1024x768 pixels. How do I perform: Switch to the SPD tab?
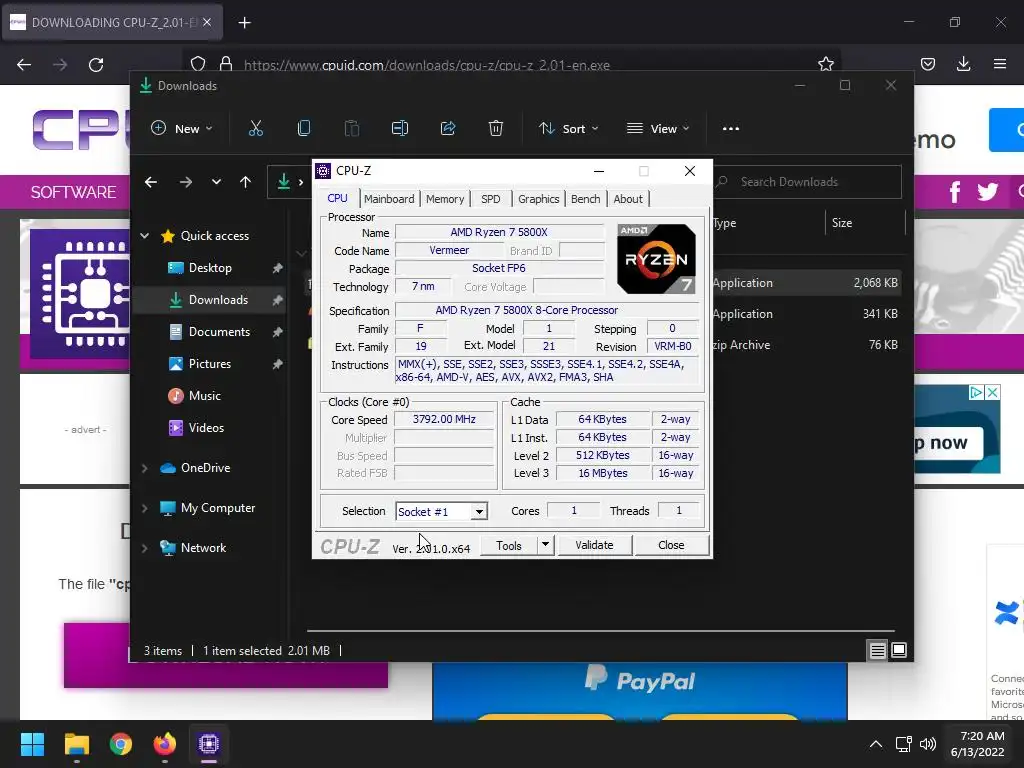tap(490, 199)
